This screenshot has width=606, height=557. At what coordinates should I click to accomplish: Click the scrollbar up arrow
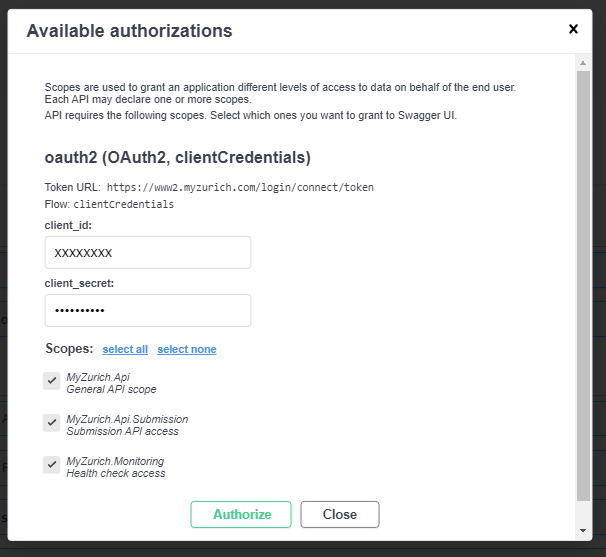click(583, 63)
